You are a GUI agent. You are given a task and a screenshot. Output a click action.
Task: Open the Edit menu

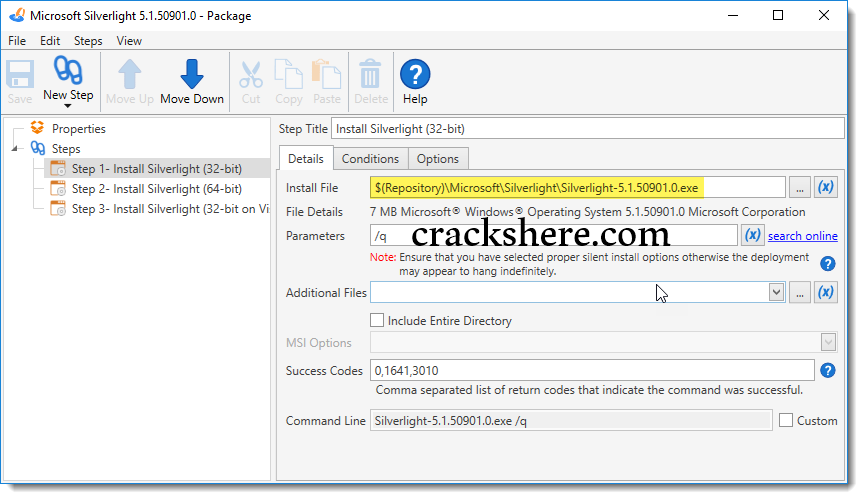(x=50, y=41)
